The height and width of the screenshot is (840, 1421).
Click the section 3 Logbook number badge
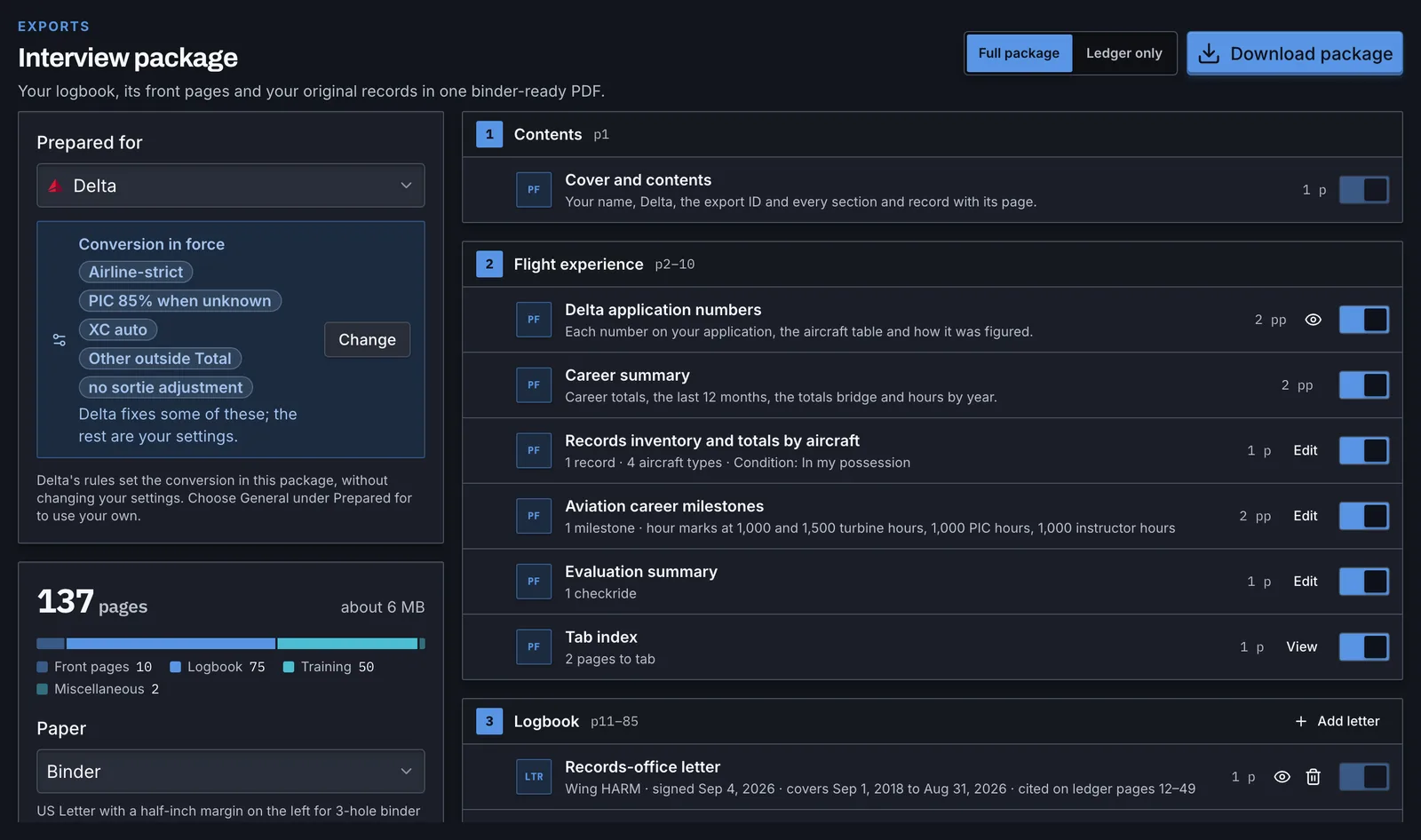489,721
